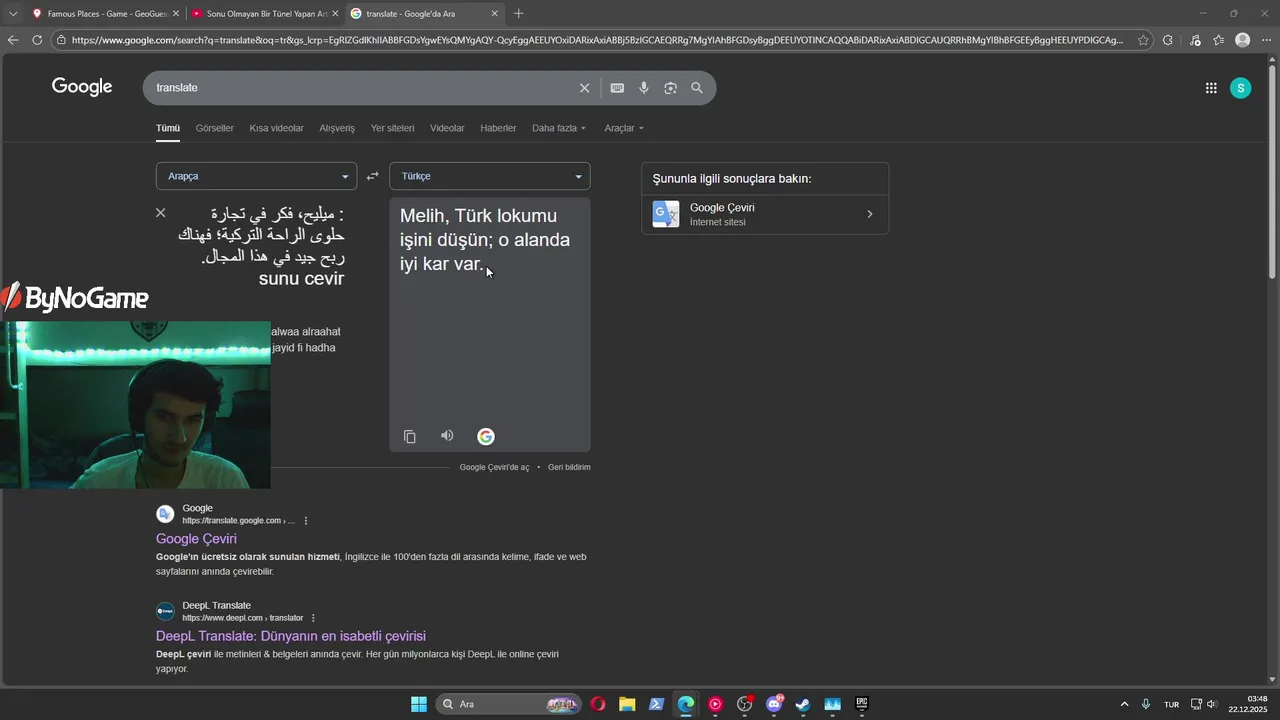The width and height of the screenshot is (1280, 720).
Task: Switch to Sonu Olmayan Bir Tünel tab
Action: click(x=264, y=14)
